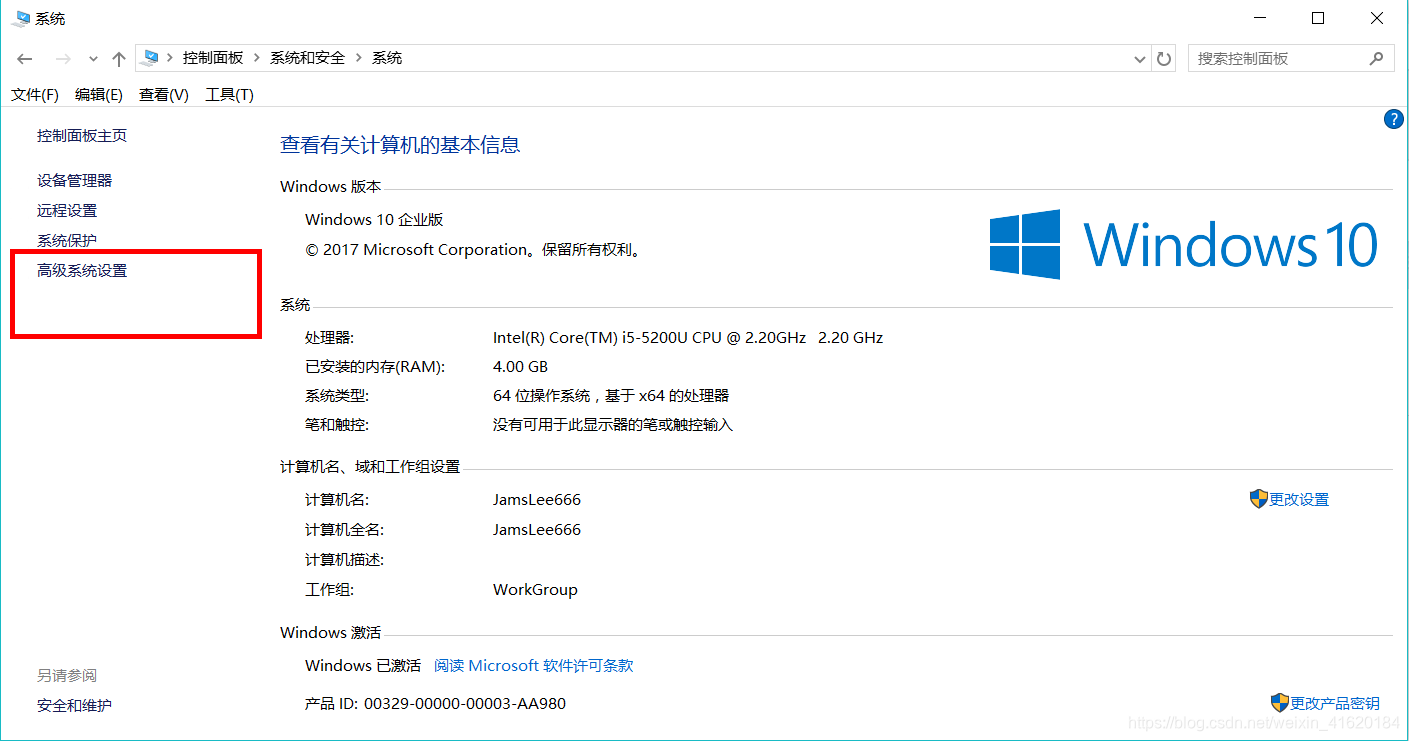Click the JamsLee666 value beside 计算机名
The width and height of the screenshot is (1409, 741).
(x=537, y=500)
